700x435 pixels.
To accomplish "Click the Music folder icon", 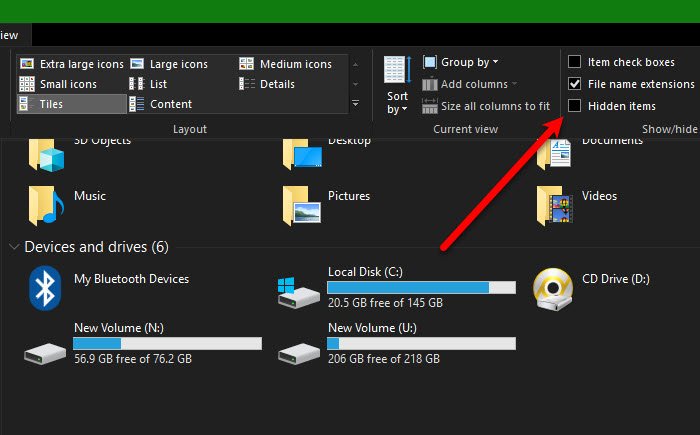I will coord(46,205).
